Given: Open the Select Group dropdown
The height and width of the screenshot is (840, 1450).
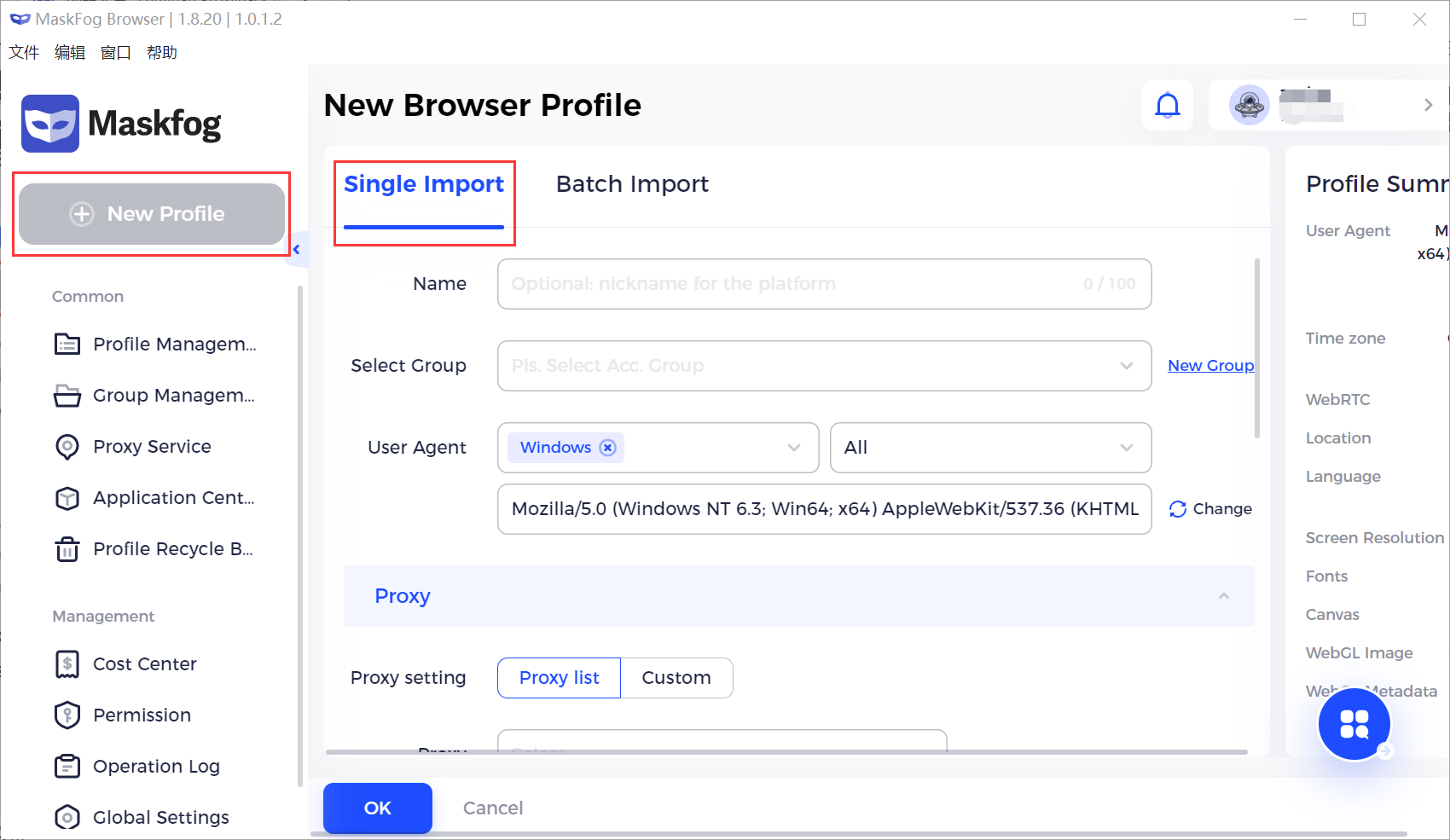Looking at the screenshot, I should (825, 366).
